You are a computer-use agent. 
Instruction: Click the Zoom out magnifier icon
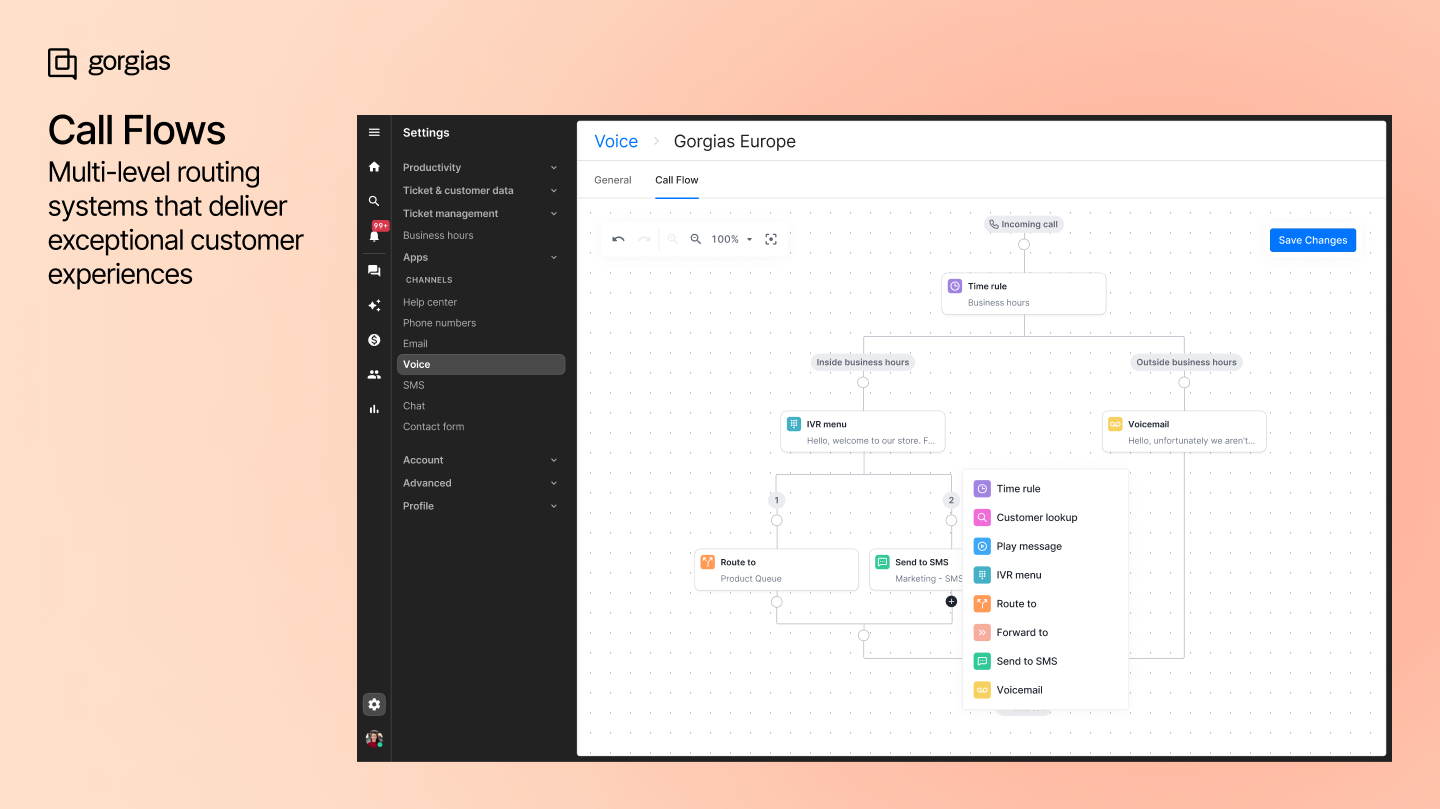[x=697, y=239]
